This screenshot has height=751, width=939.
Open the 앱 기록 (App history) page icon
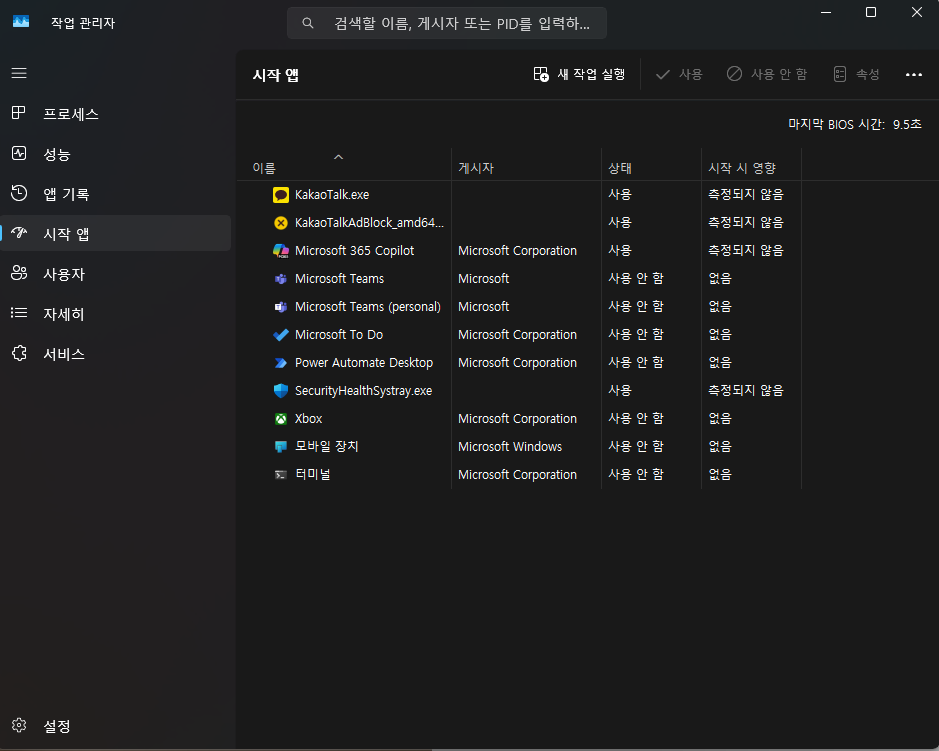coord(19,193)
